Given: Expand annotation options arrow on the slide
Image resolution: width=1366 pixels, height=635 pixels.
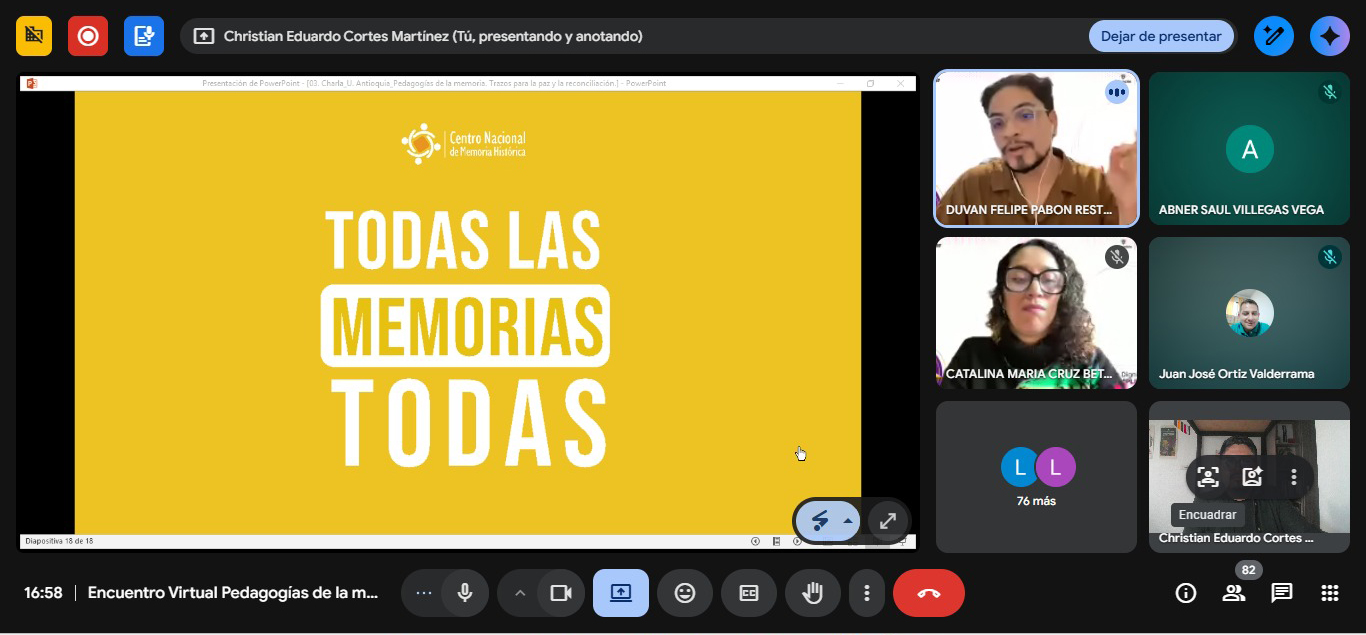Looking at the screenshot, I should (848, 521).
